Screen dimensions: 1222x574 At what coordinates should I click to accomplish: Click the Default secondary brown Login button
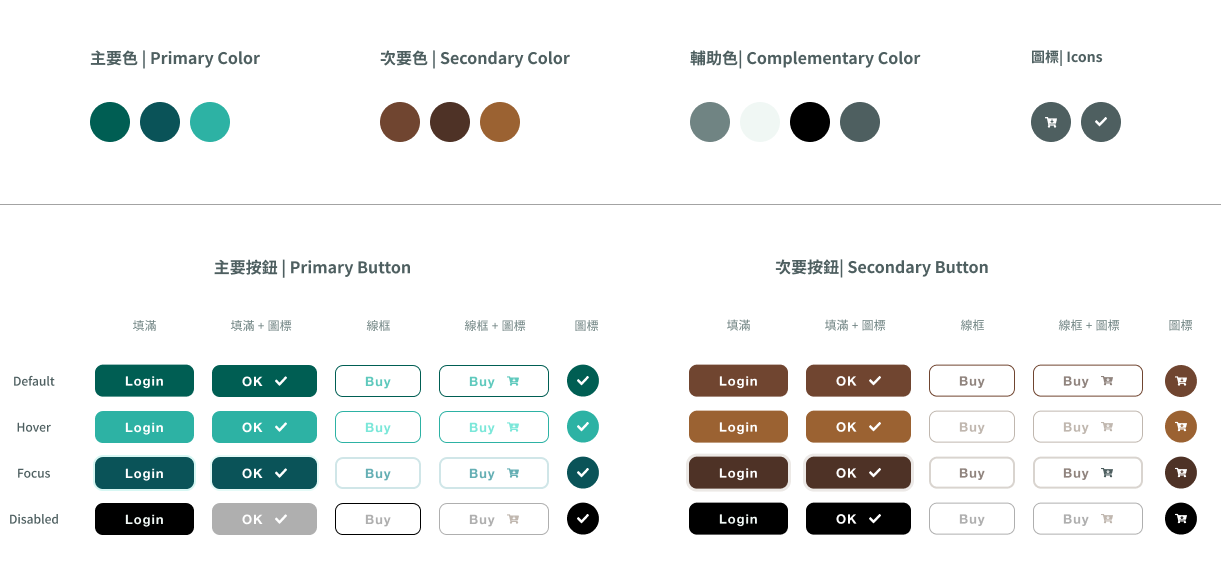click(x=738, y=381)
